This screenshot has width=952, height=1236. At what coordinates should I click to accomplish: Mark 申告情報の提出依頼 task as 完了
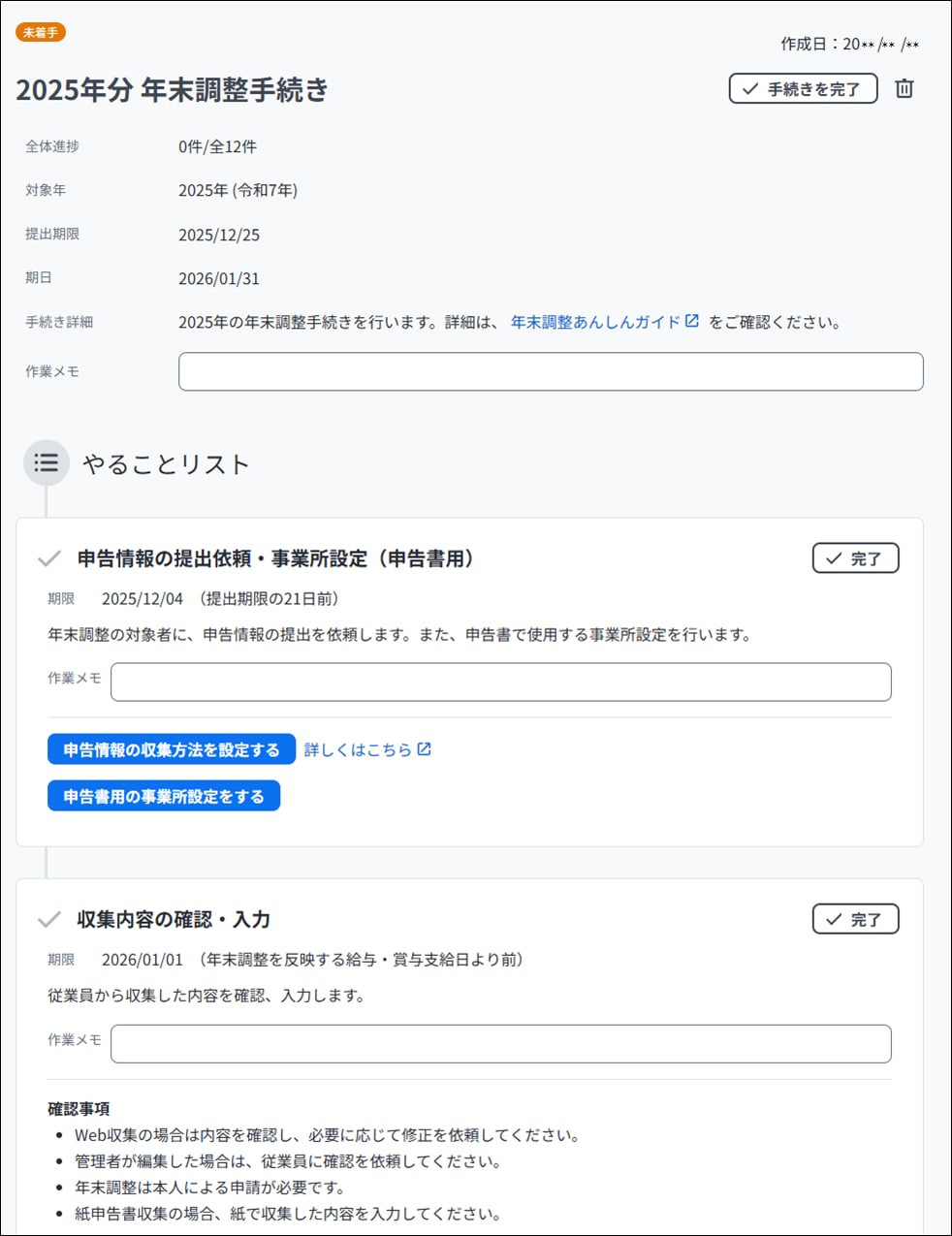[x=855, y=558]
